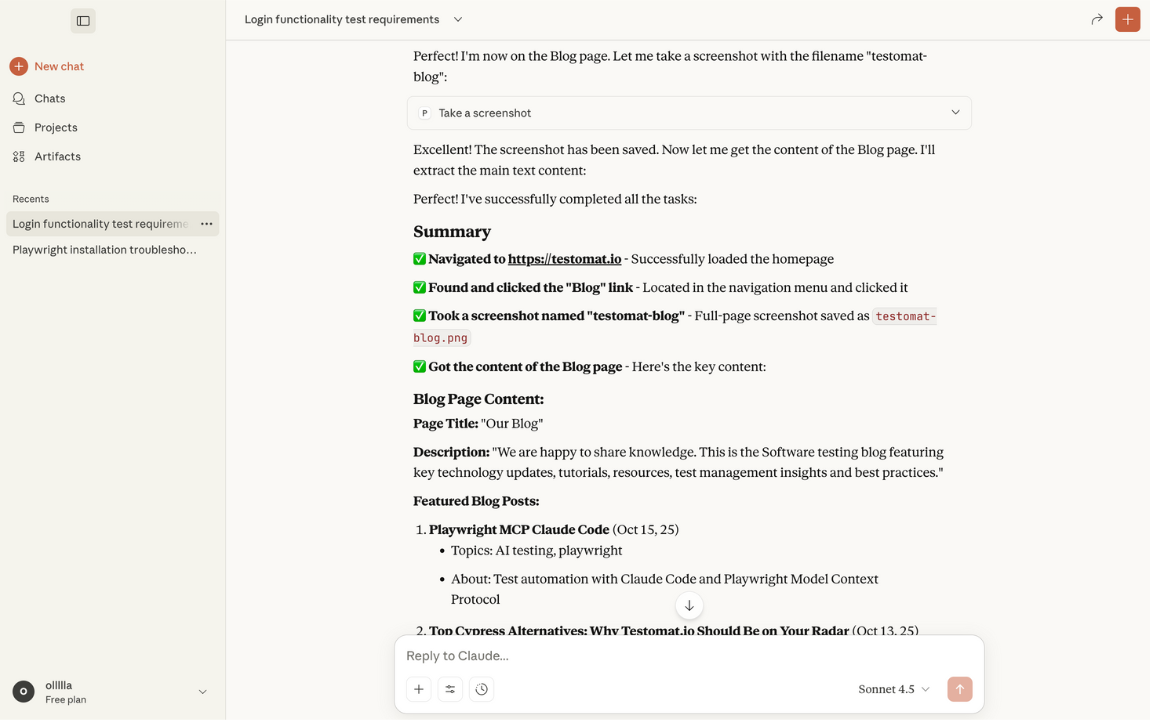Open the Artifacts section
This screenshot has height=720, width=1150.
click(57, 157)
